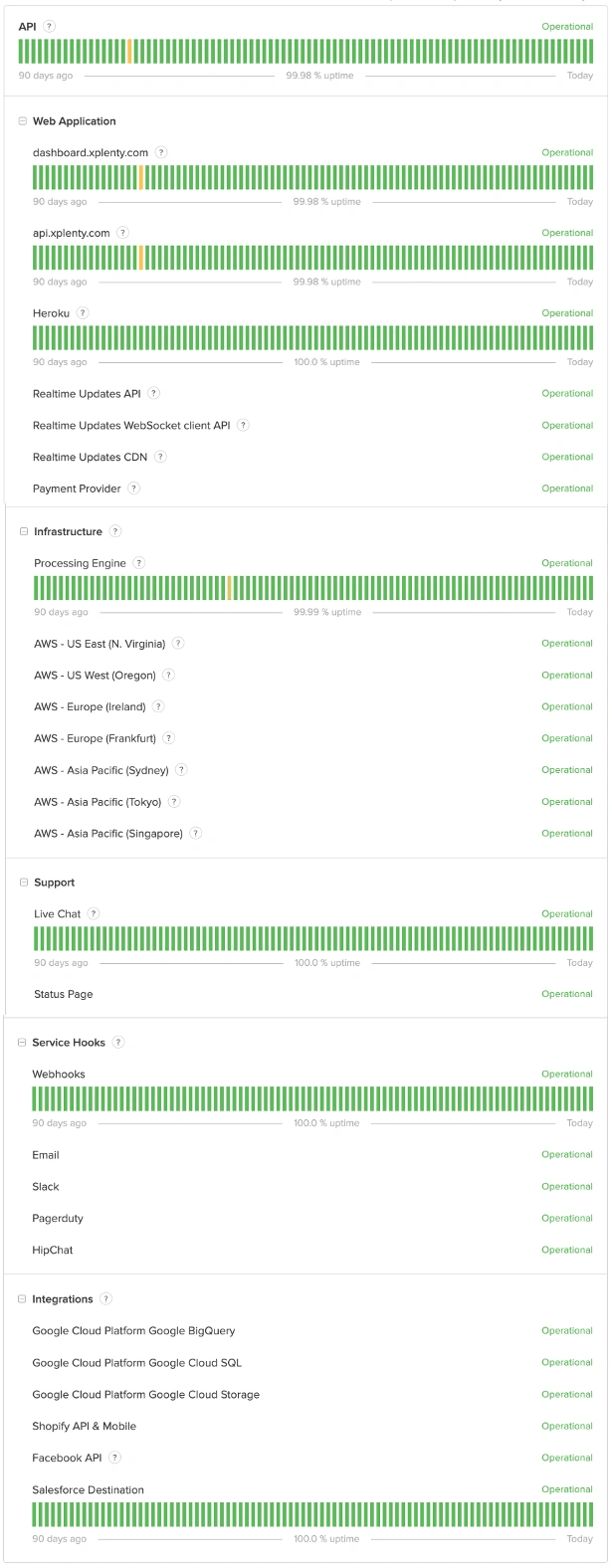The width and height of the screenshot is (612, 1568).
Task: Click the yellow incident bar in API uptime
Action: click(129, 52)
